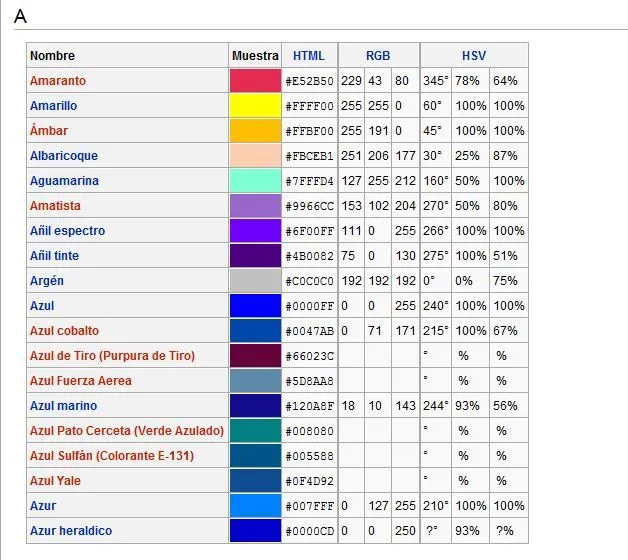Open Azul Pato Cerceta (Verde Azulado) link
Image resolution: width=628 pixels, height=560 pixels.
127,431
